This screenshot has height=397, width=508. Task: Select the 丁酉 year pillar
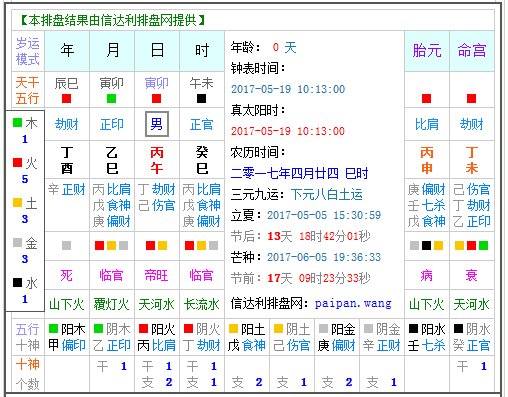67,160
